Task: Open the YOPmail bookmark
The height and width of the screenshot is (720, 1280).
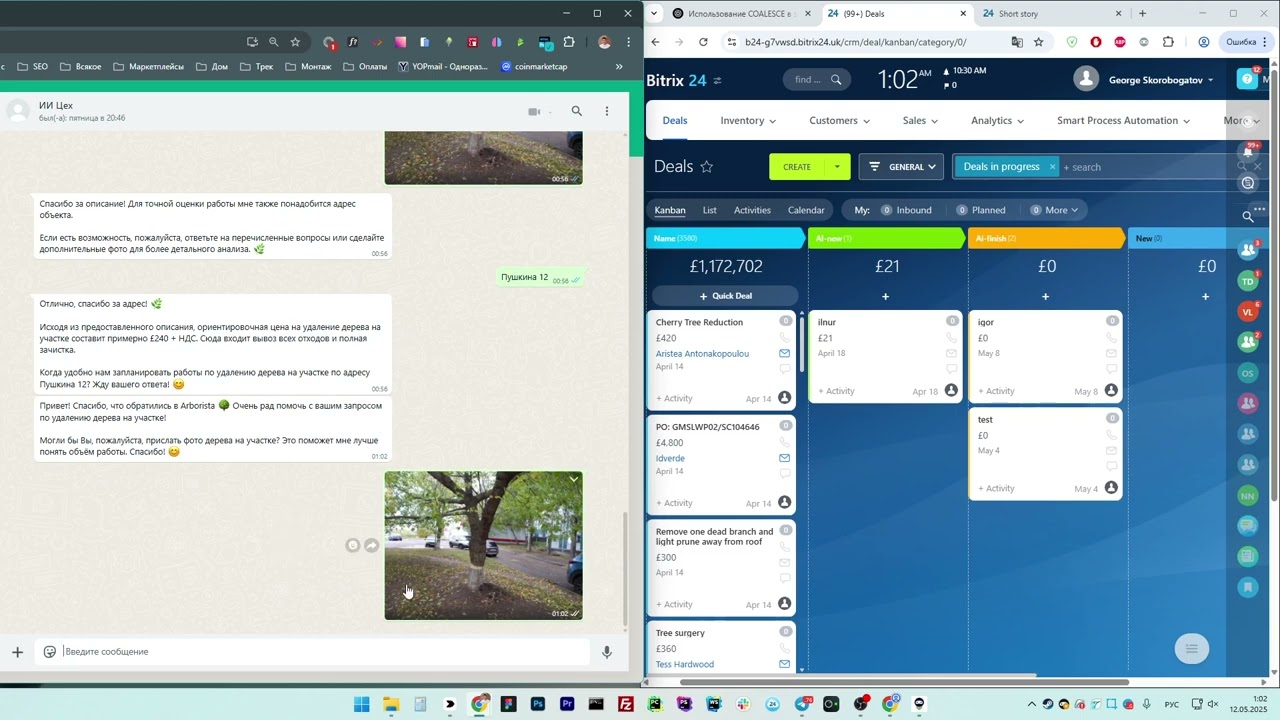Action: point(442,67)
